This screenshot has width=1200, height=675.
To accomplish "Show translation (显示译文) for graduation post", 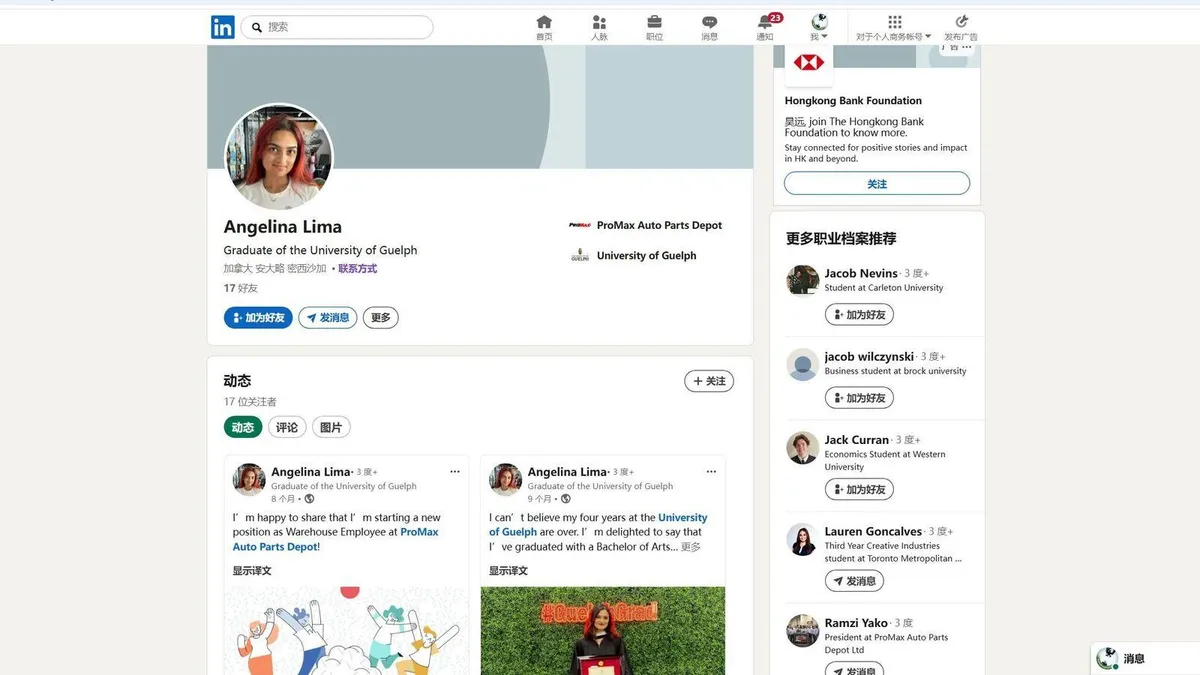I will (x=508, y=571).
